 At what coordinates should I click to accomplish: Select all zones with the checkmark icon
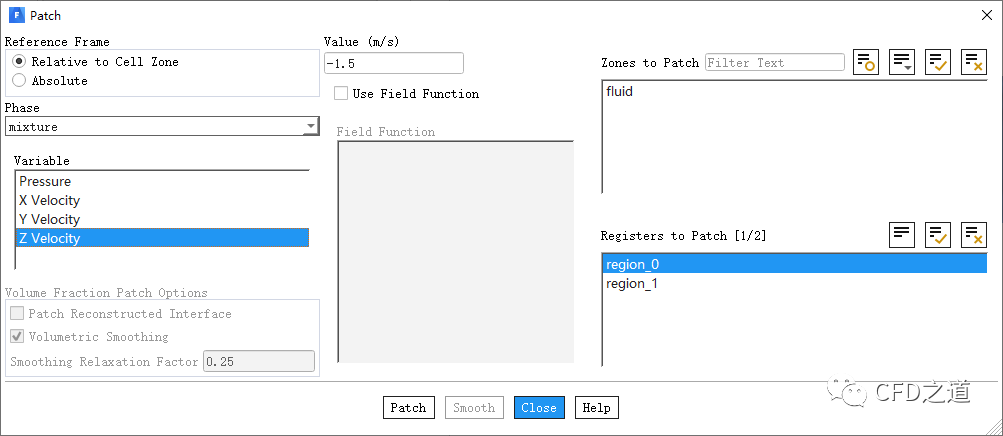pyautogui.click(x=938, y=62)
